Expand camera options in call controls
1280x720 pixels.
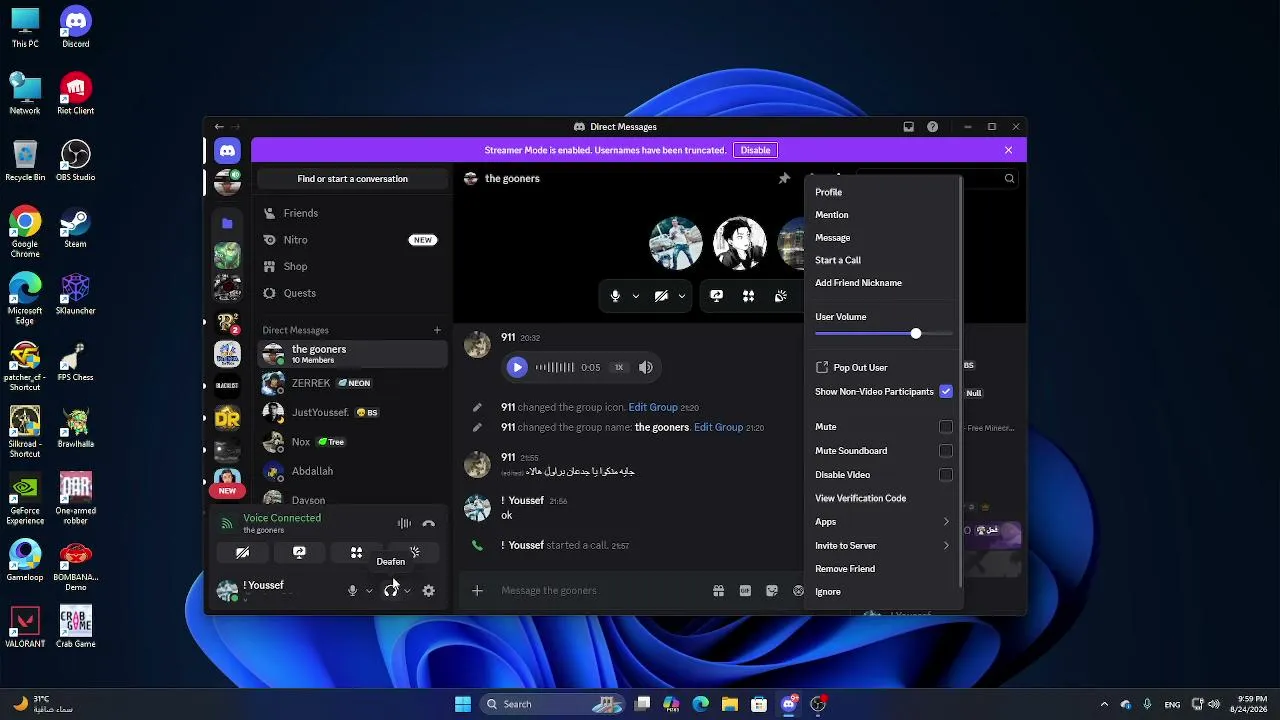coord(682,296)
